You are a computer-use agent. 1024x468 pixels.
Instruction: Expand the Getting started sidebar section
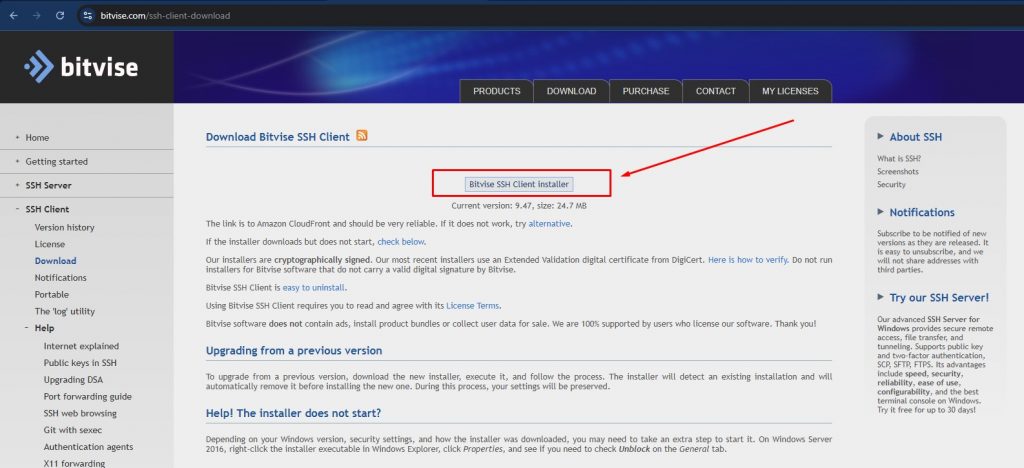tap(17, 161)
